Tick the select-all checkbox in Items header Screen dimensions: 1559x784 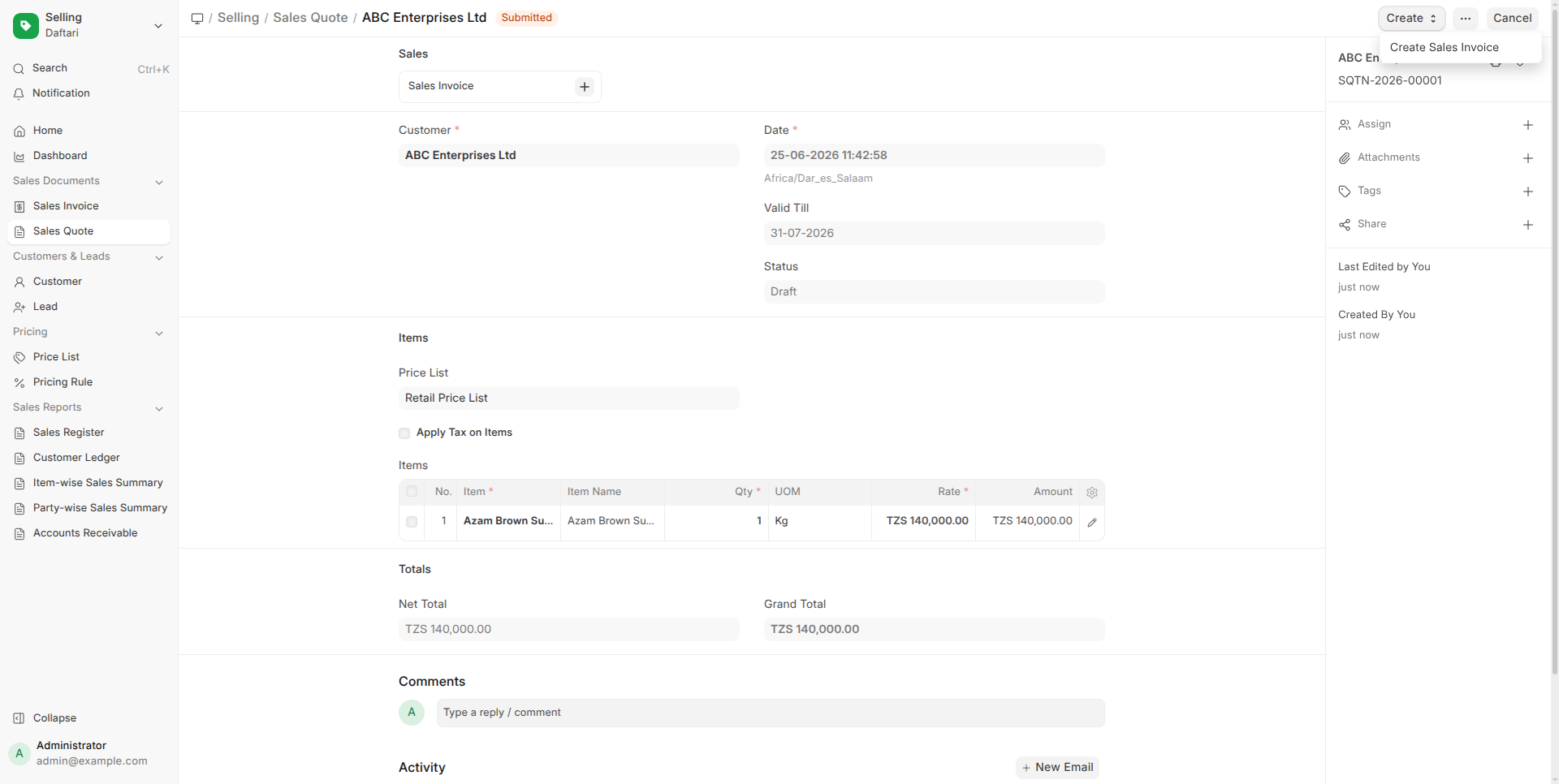(x=412, y=492)
